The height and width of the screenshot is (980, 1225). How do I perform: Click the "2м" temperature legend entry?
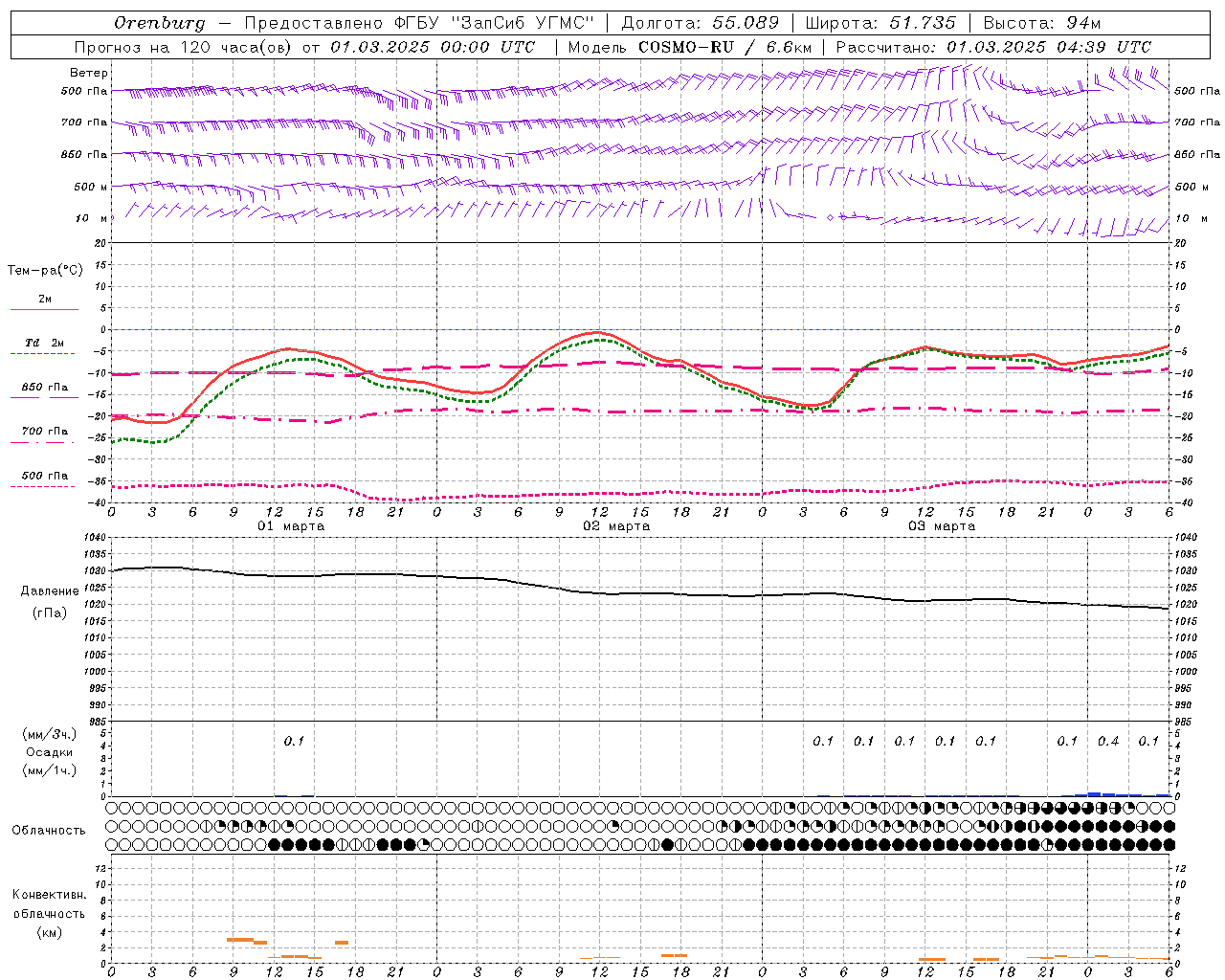pos(45,300)
